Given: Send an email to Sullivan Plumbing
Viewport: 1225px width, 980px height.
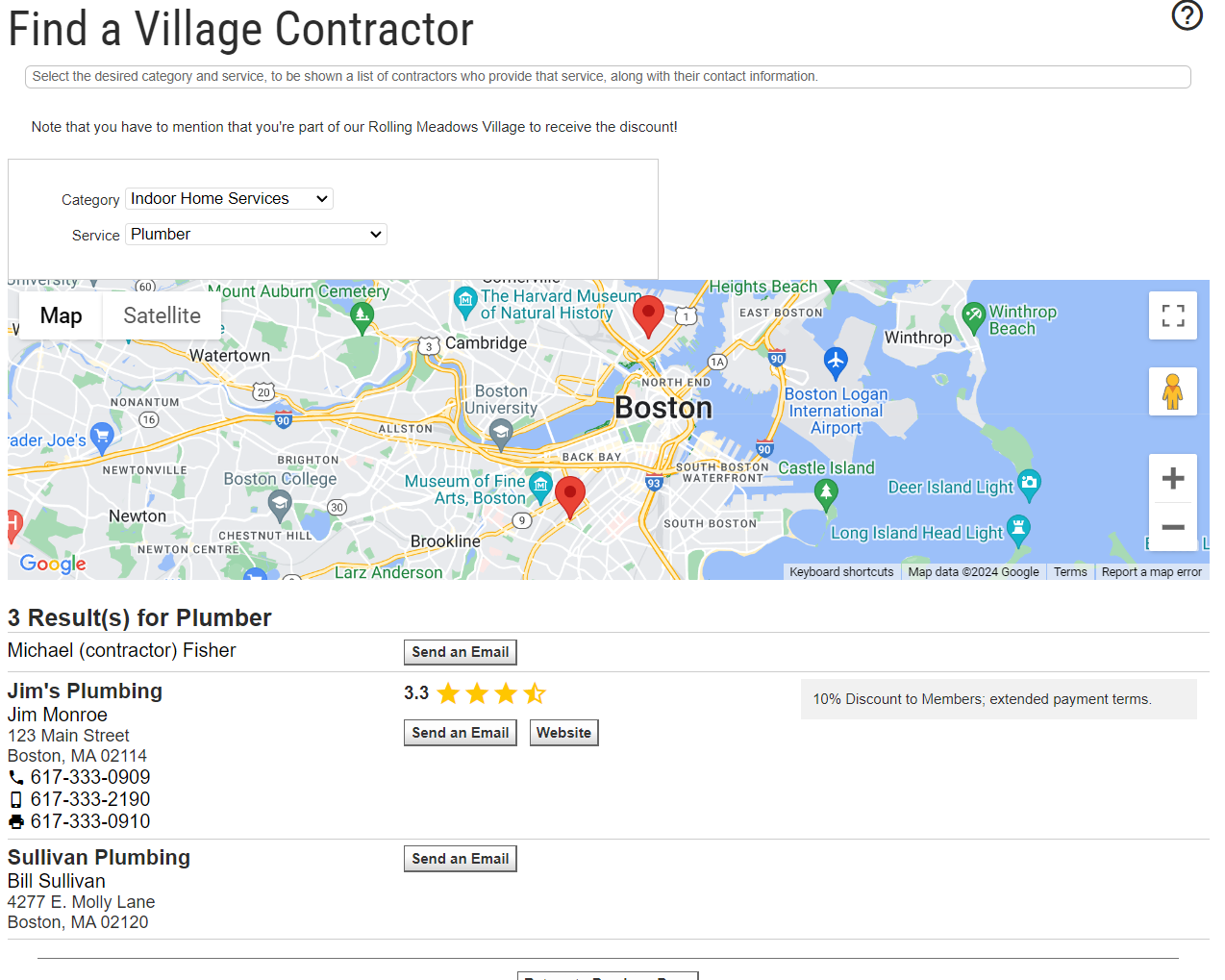Looking at the screenshot, I should point(461,859).
